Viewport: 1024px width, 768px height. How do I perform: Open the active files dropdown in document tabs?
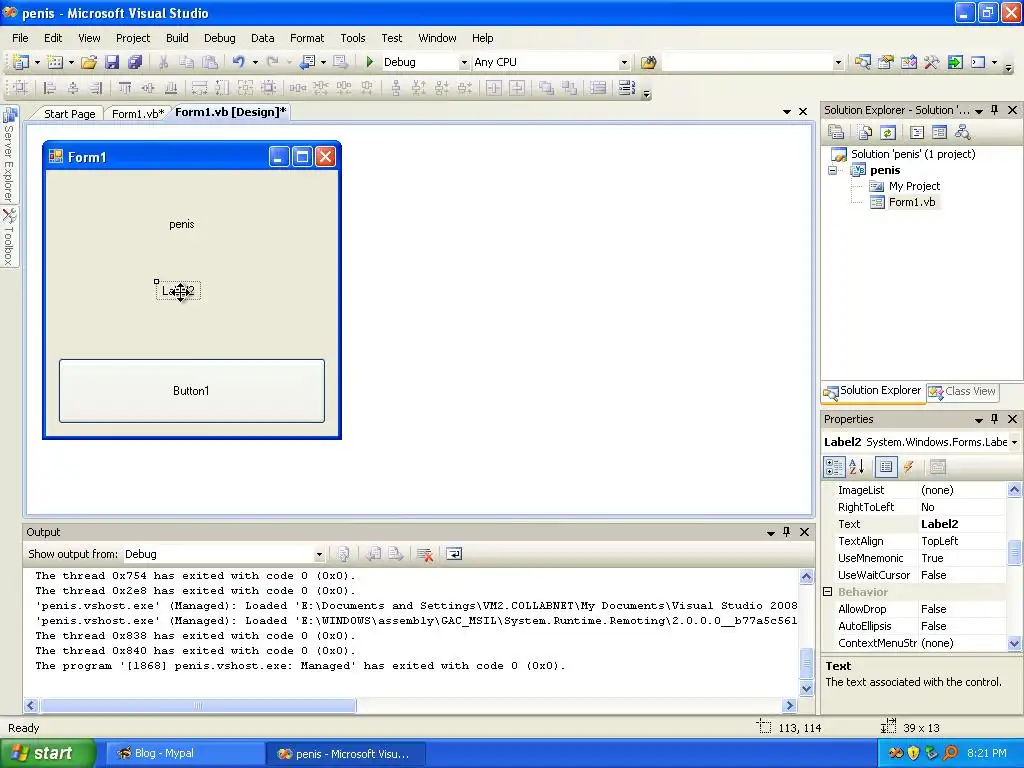coord(786,112)
